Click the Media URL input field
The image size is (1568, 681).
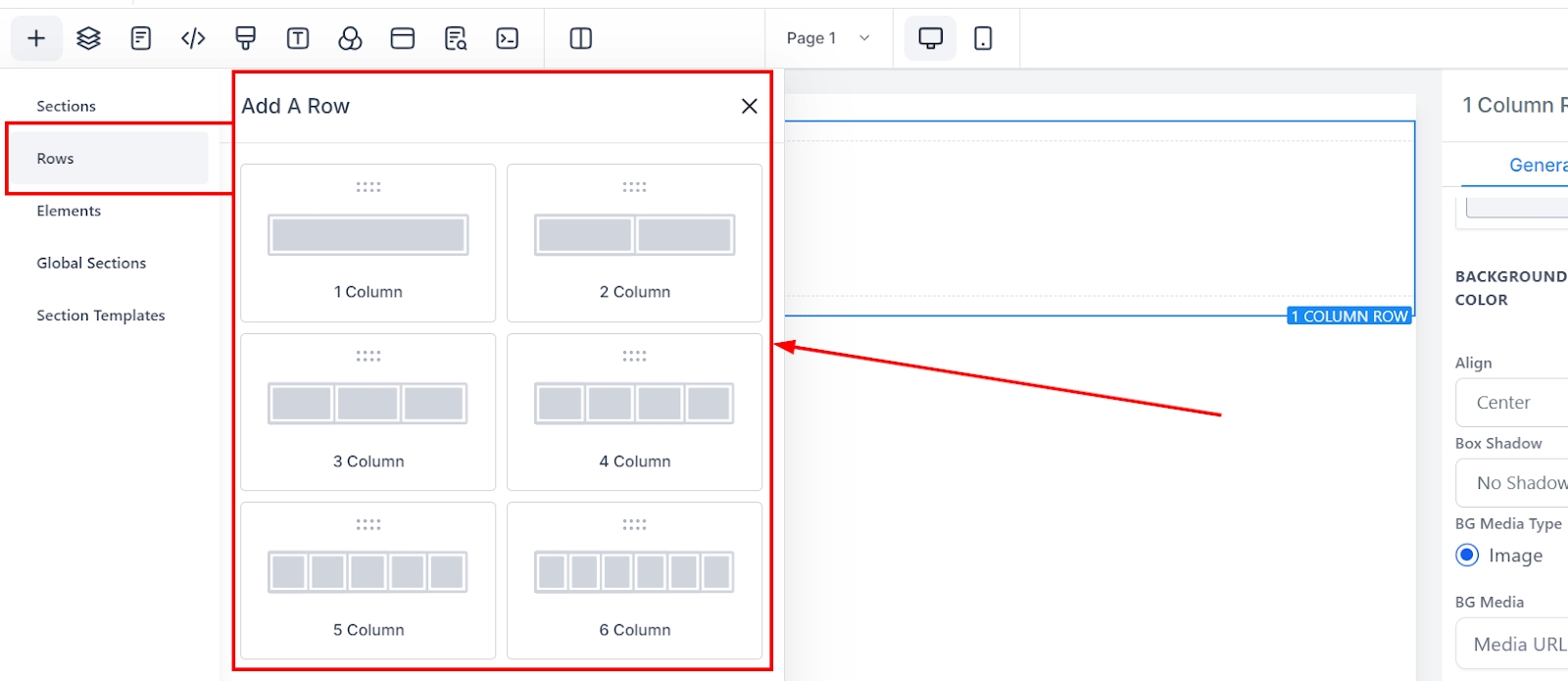coord(1514,644)
